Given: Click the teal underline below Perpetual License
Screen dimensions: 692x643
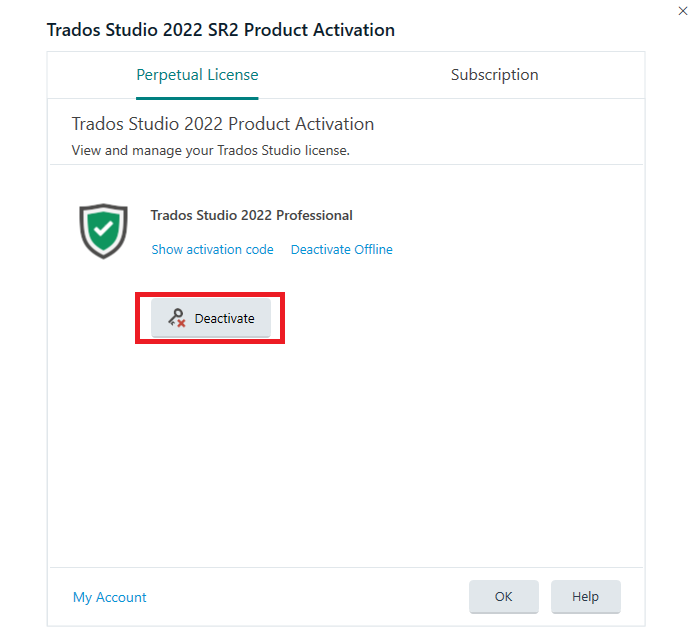Looking at the screenshot, I should 197,98.
